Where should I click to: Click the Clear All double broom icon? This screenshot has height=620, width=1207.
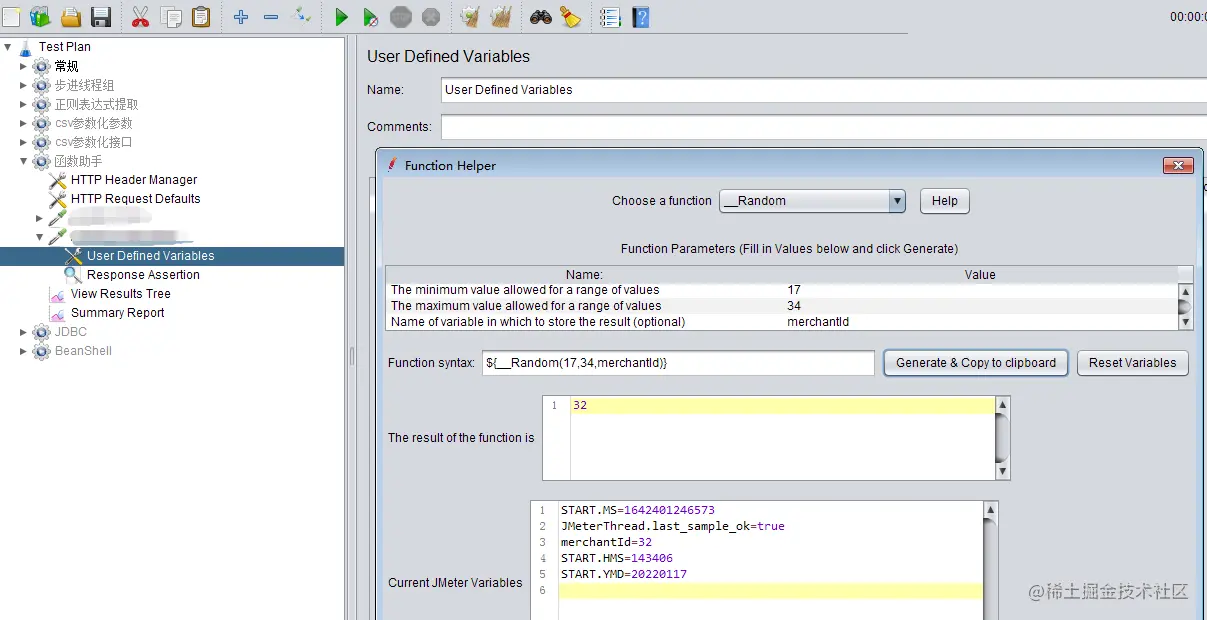(x=501, y=16)
